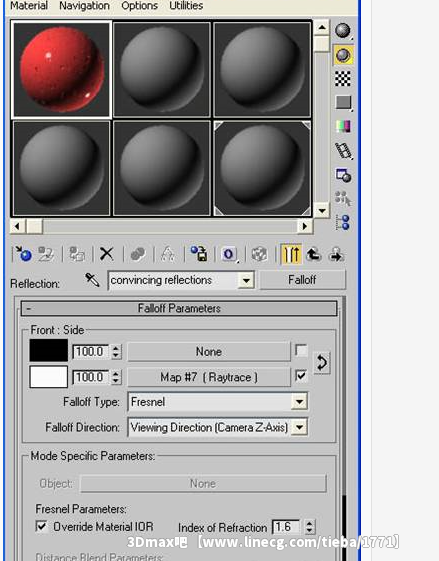Screen dimensions: 439x561
Task: Select the gray sample slot with white corners
Action: pos(262,168)
